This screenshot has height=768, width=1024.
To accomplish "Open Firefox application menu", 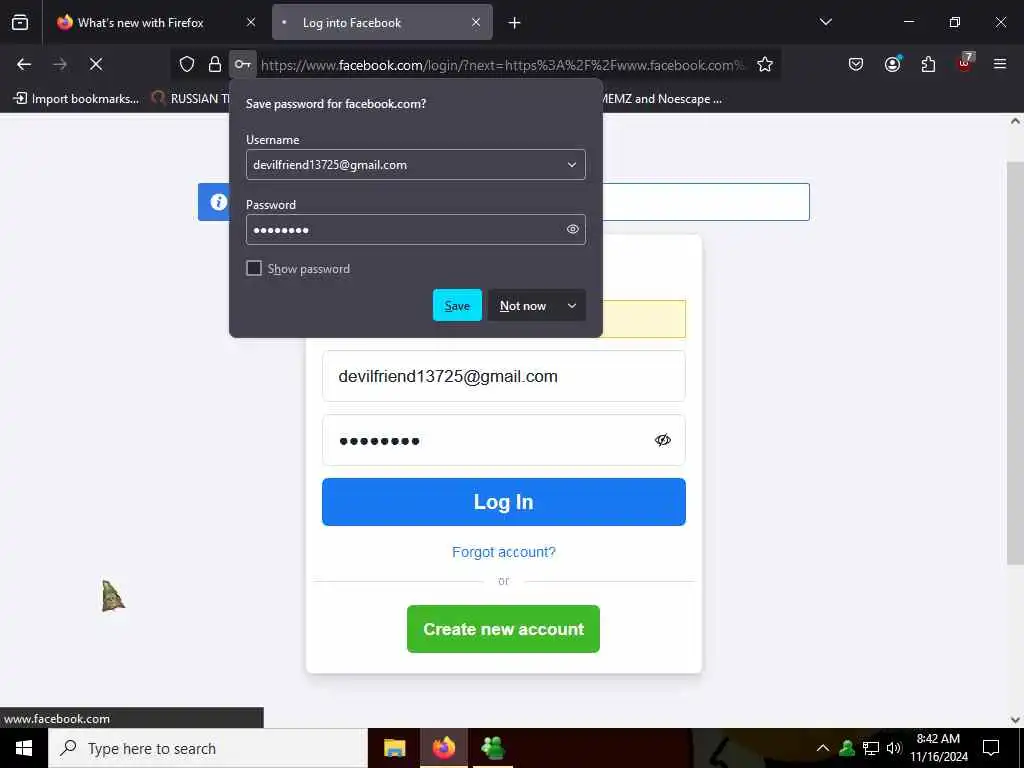I will coord(1000,64).
